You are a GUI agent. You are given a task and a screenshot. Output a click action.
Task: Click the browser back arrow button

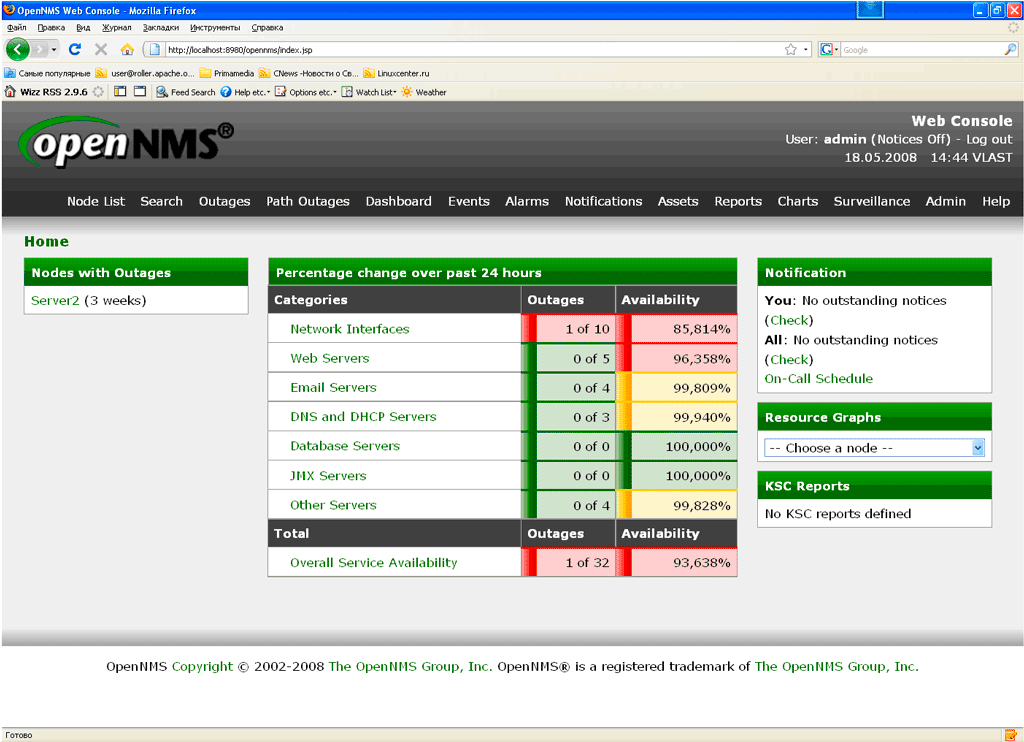coord(17,49)
